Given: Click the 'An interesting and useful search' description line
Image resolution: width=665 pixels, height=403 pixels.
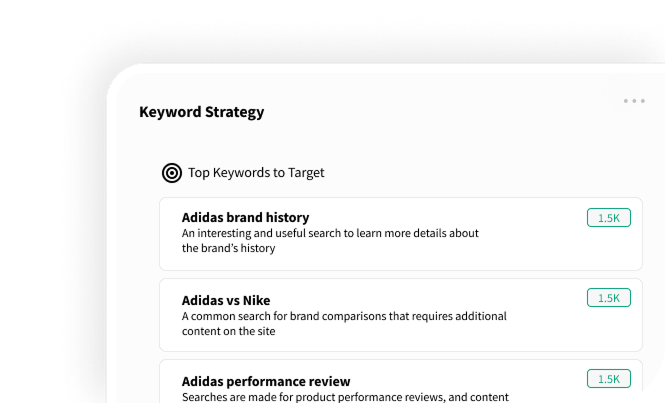Looking at the screenshot, I should [x=330, y=233].
